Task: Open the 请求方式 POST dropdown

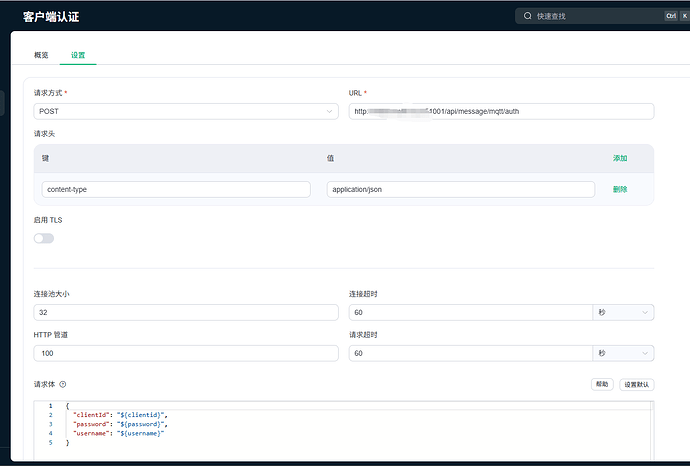Action: pos(186,112)
